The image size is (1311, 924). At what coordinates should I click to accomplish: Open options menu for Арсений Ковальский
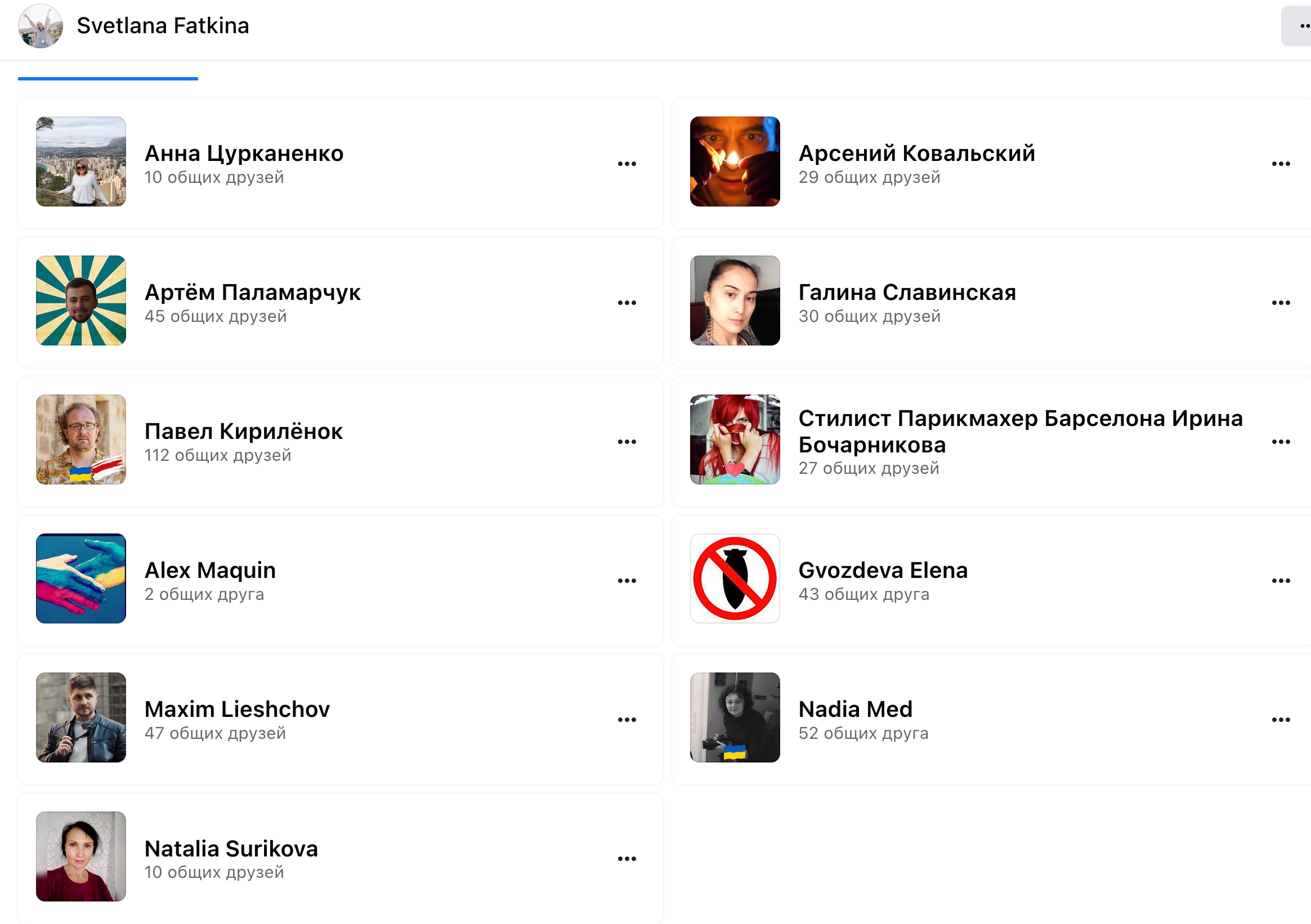pos(1280,164)
